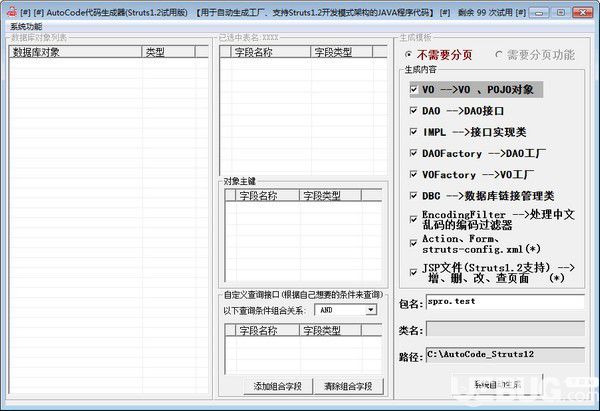Toggle the VOFactory -->VO工厂 checkbox
The width and height of the screenshot is (600, 411).
(x=413, y=175)
